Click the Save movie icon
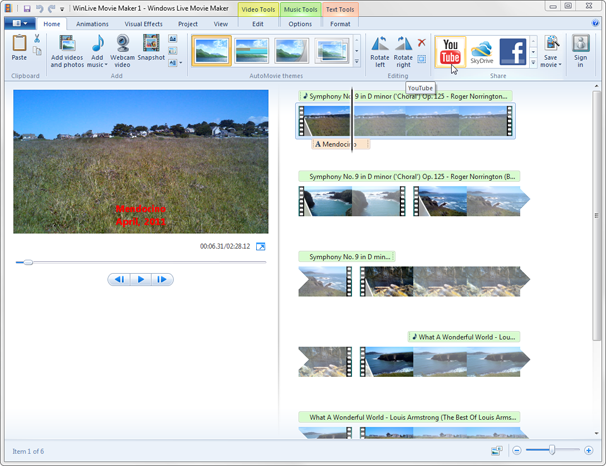This screenshot has width=606, height=466. tap(552, 43)
